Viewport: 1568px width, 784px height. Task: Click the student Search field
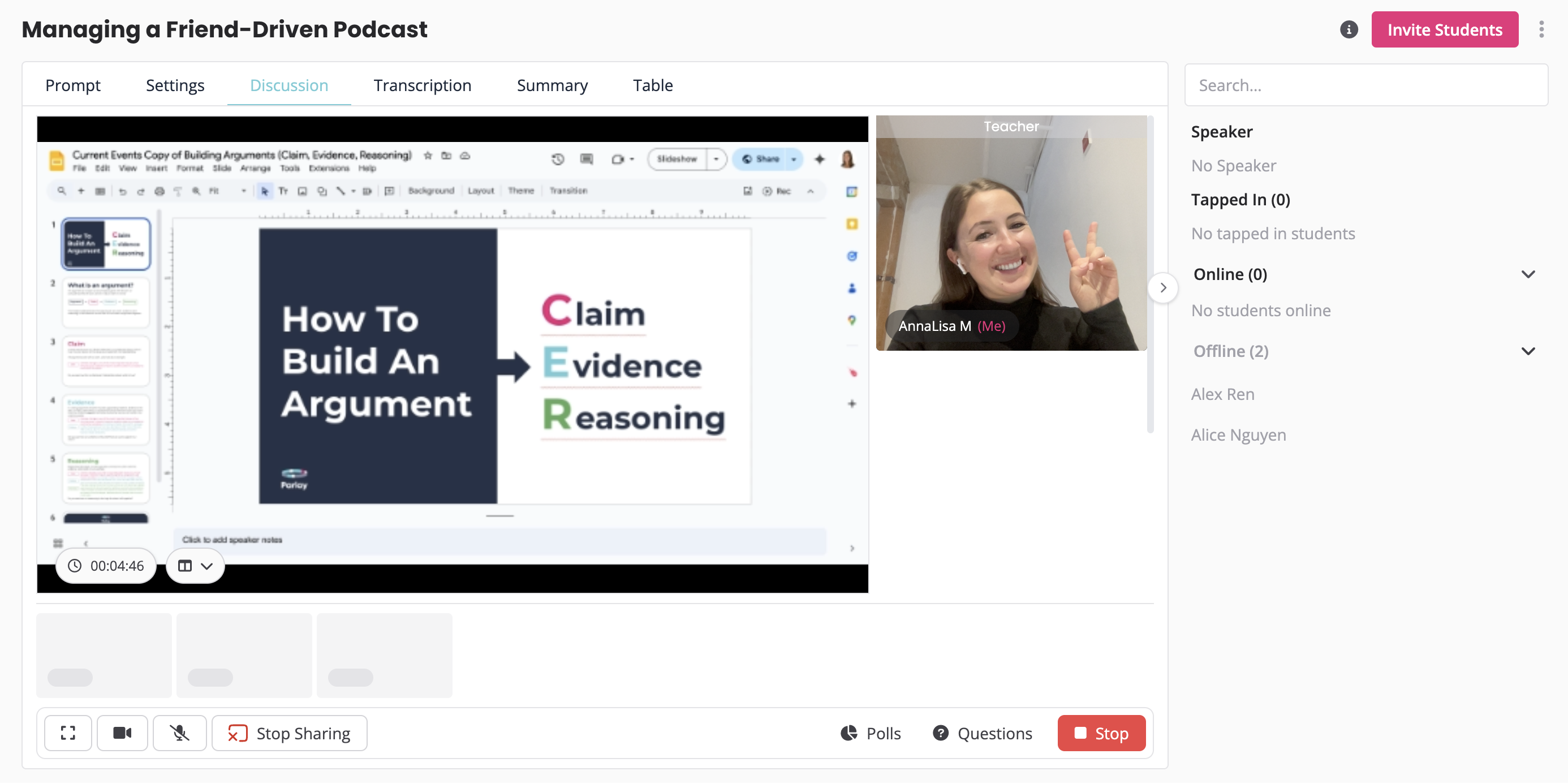(1366, 85)
